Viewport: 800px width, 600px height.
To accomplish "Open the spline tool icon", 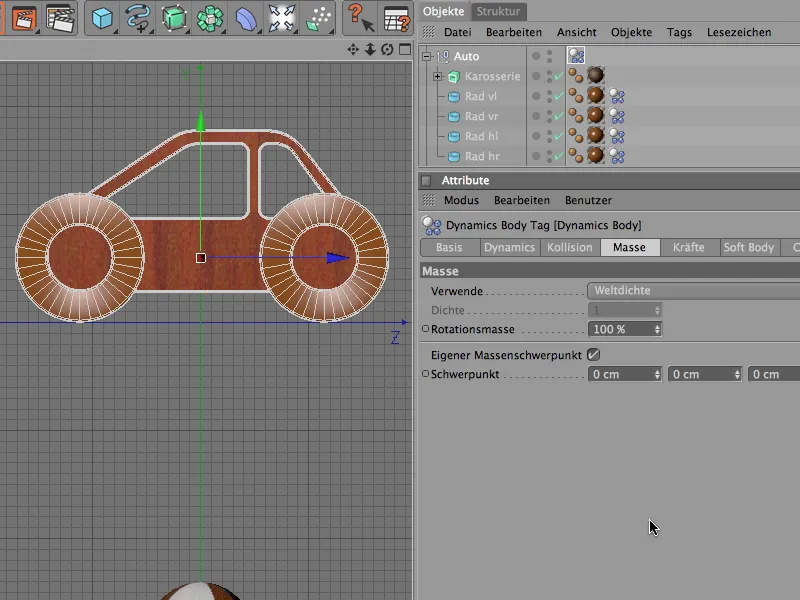I will 137,17.
